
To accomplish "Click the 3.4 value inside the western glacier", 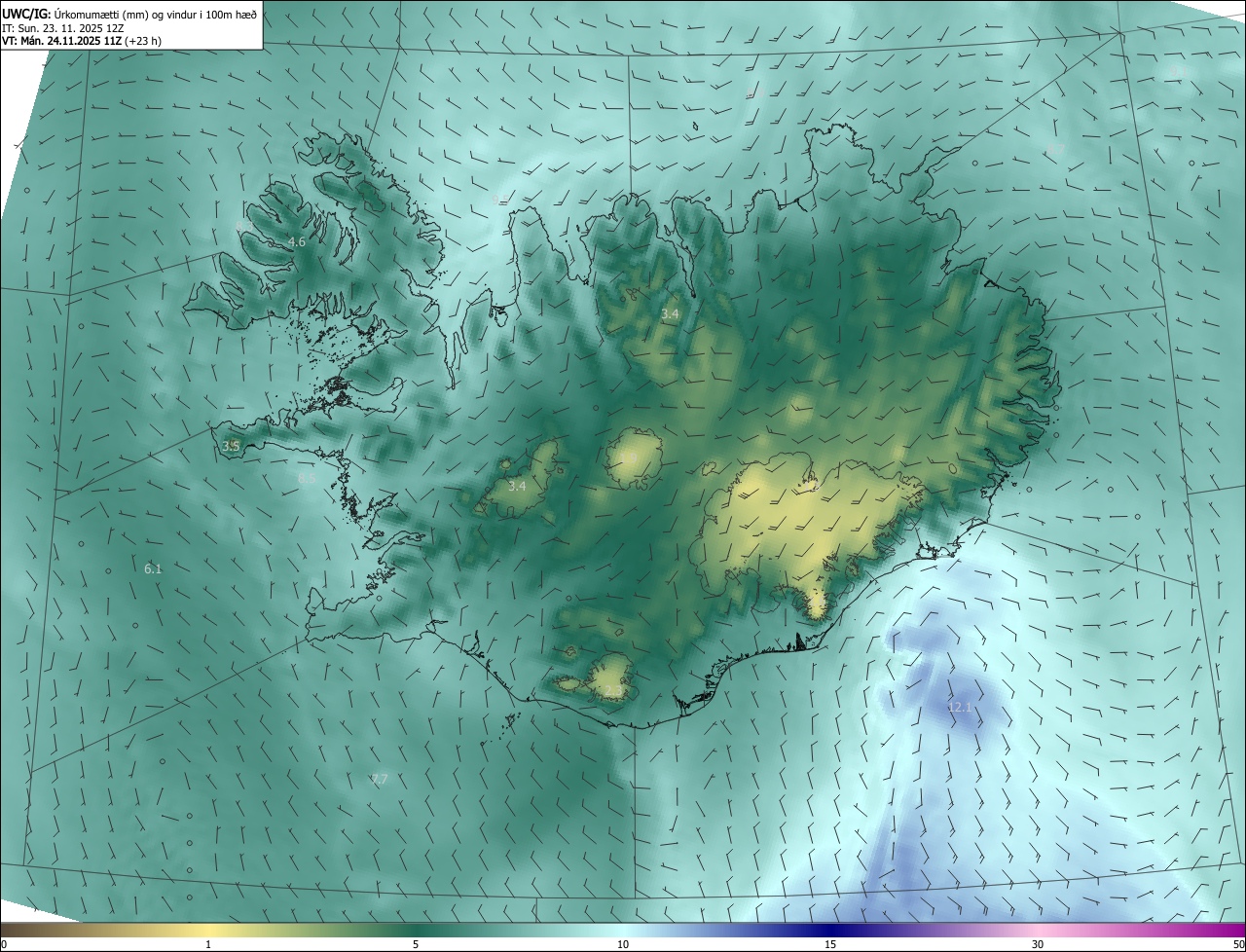I will (517, 486).
